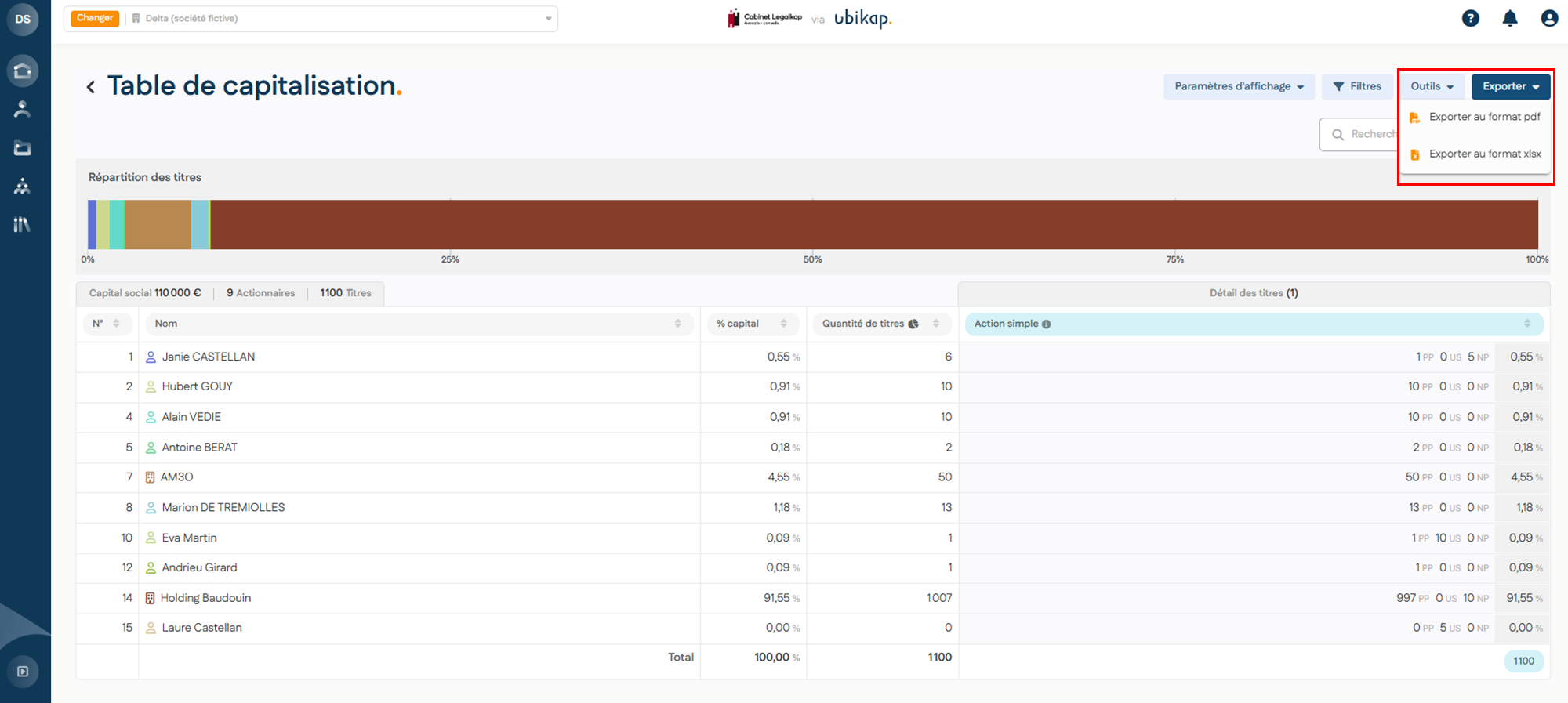Sort by N° column arrows
This screenshot has height=703, width=1568.
pyautogui.click(x=116, y=324)
